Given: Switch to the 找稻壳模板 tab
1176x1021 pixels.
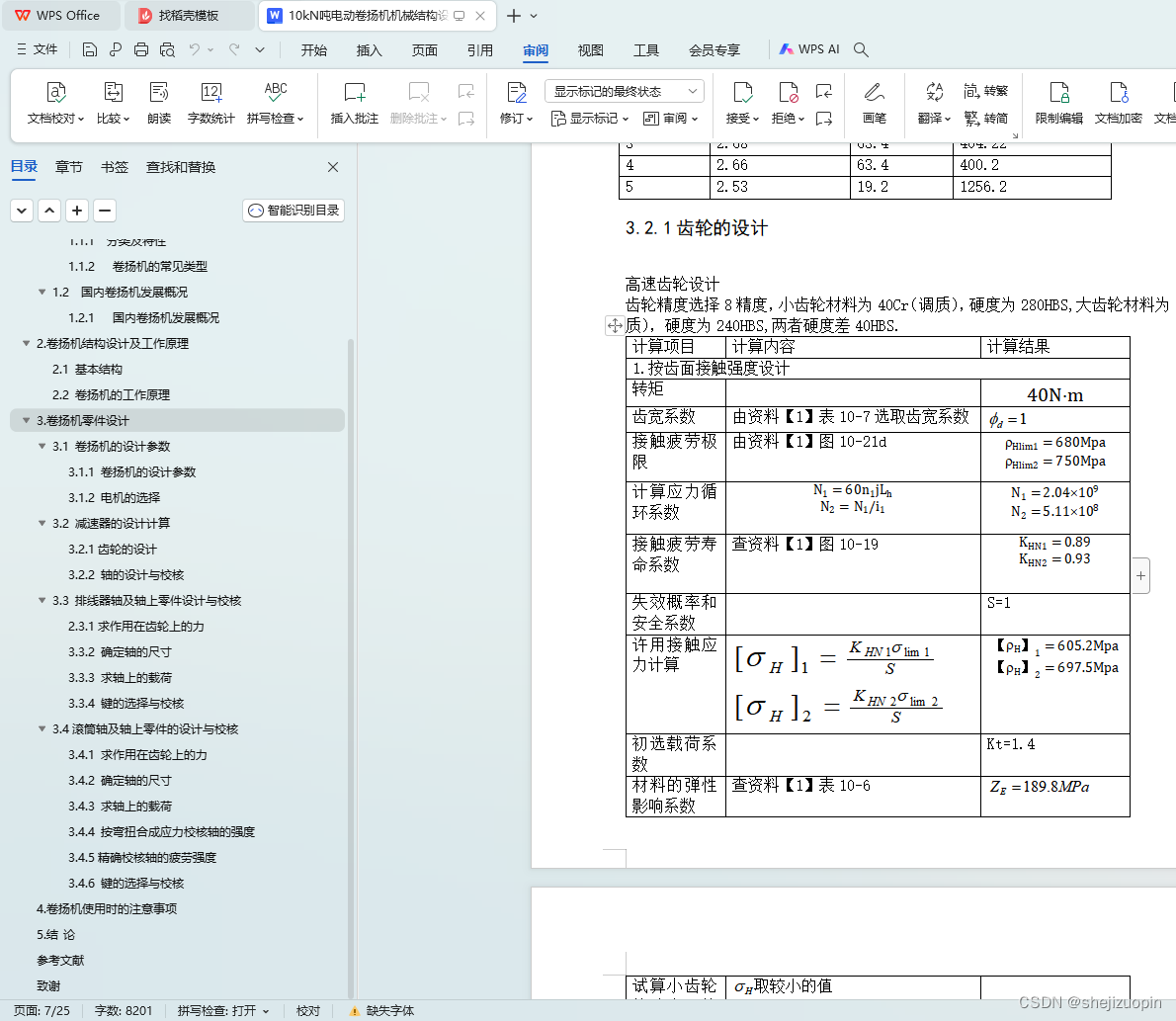Looking at the screenshot, I should [x=189, y=16].
